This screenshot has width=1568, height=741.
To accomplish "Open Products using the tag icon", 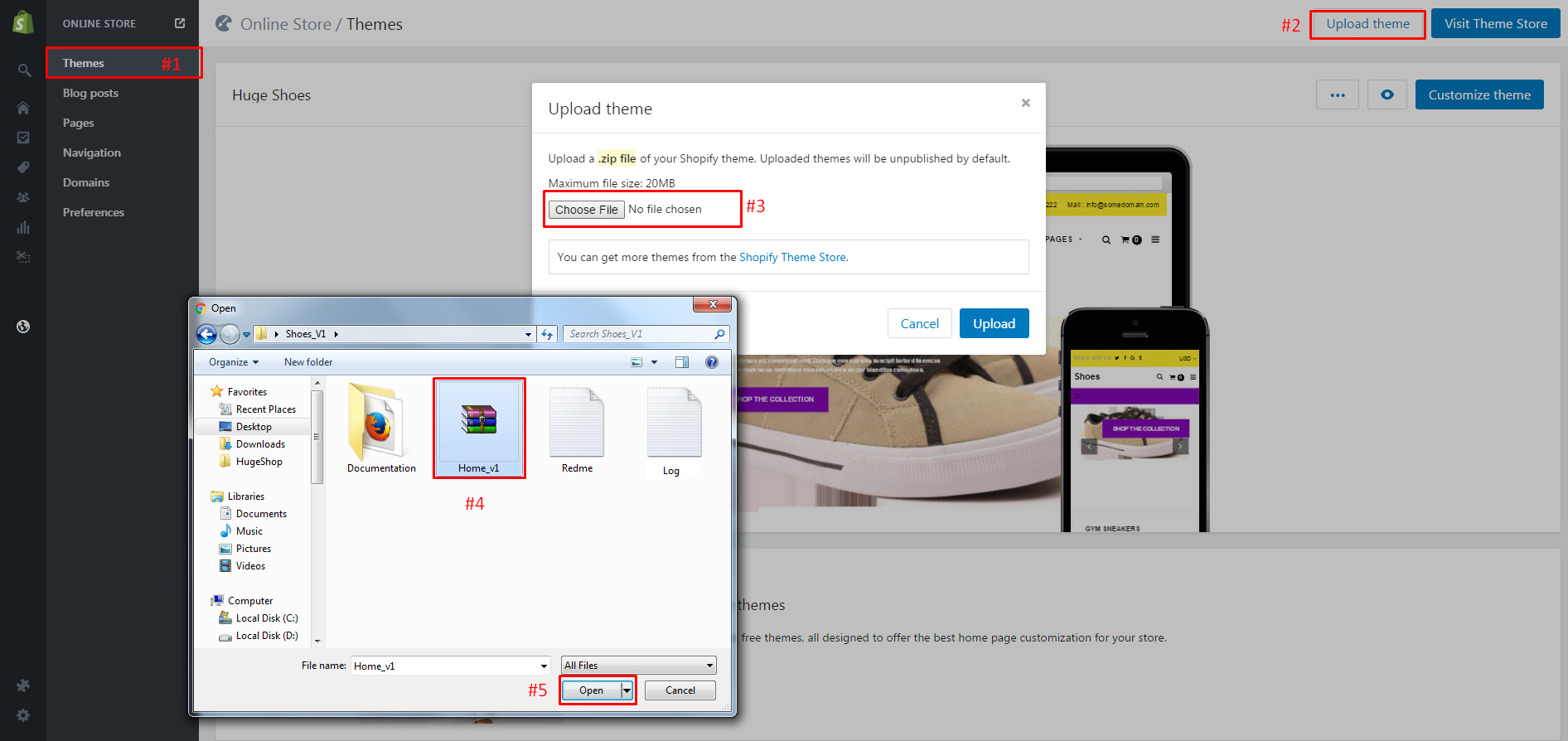I will (23, 167).
